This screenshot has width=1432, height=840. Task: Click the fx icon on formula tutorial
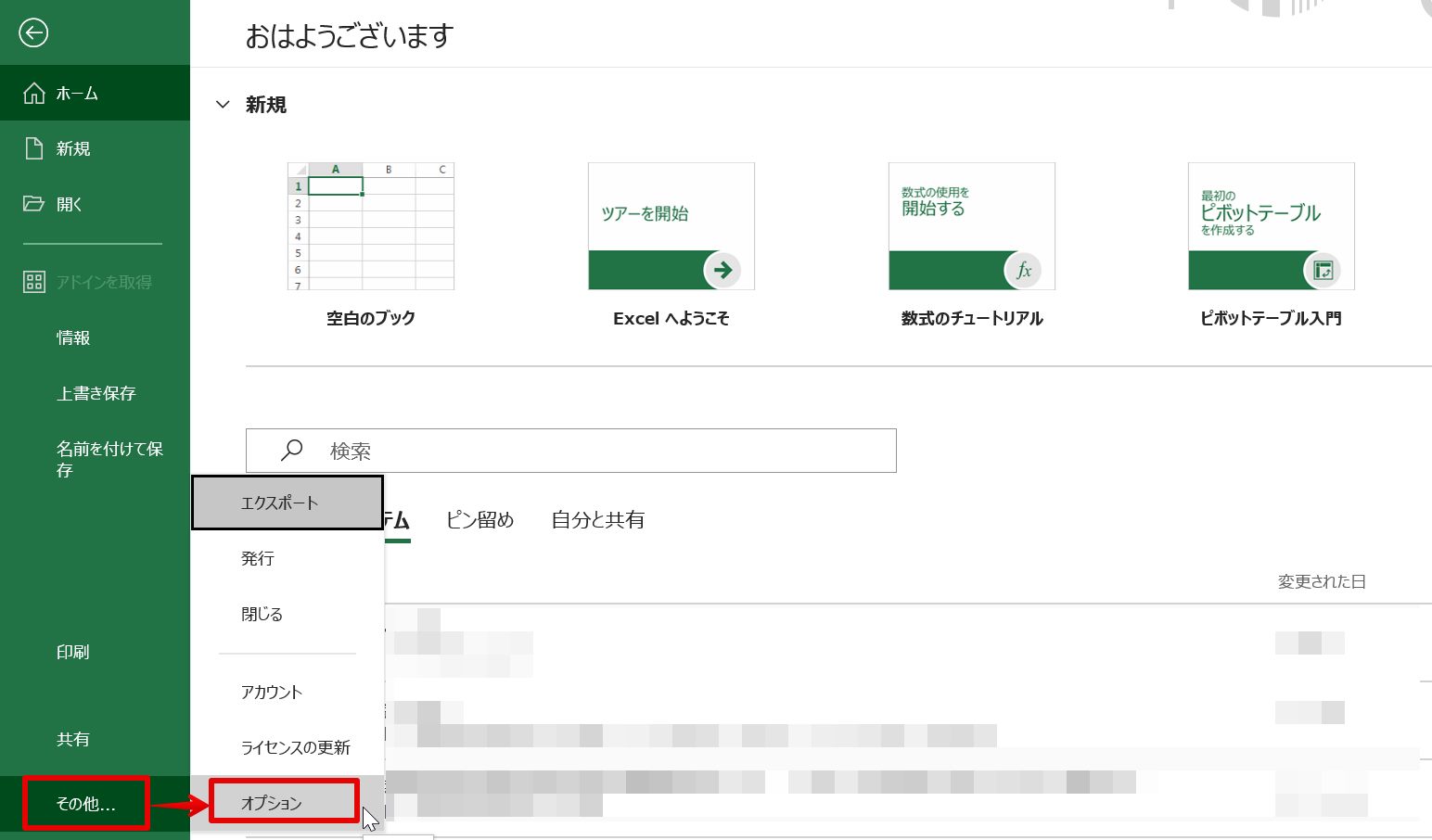(1023, 270)
